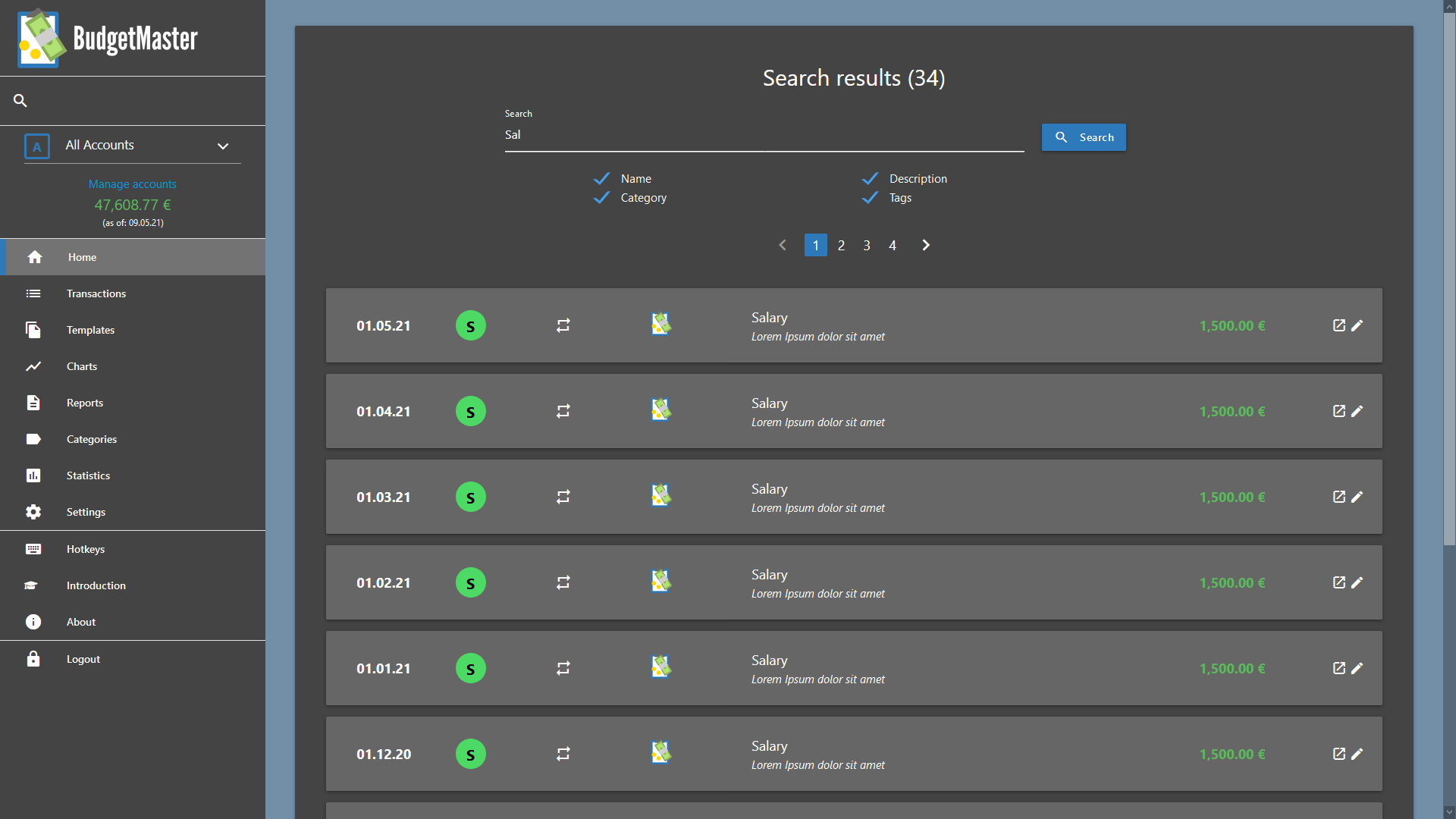
Task: Open the Settings menu item
Action: click(133, 512)
